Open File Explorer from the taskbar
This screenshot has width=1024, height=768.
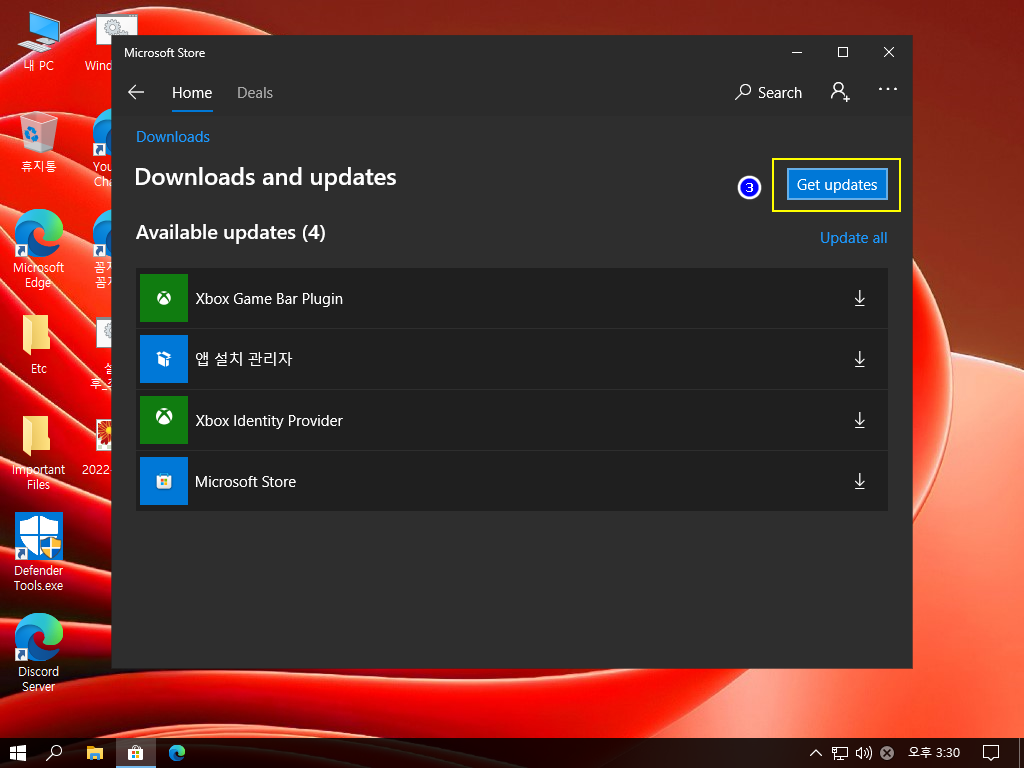point(95,753)
